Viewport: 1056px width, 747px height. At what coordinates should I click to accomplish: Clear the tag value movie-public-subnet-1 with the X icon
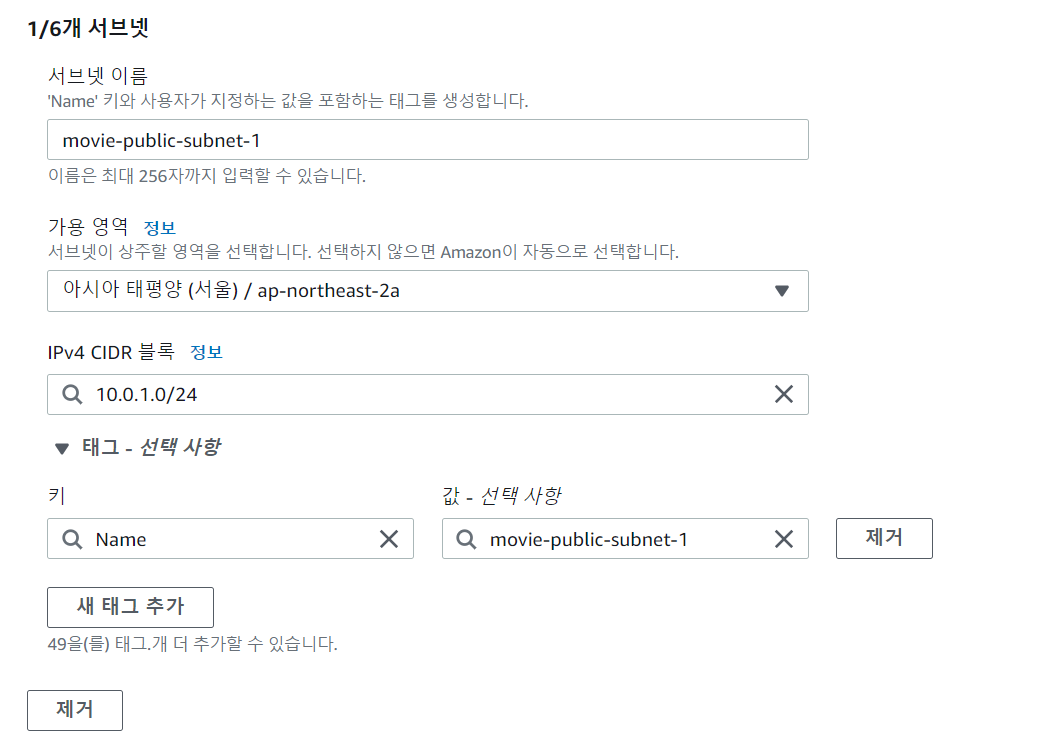tap(784, 539)
